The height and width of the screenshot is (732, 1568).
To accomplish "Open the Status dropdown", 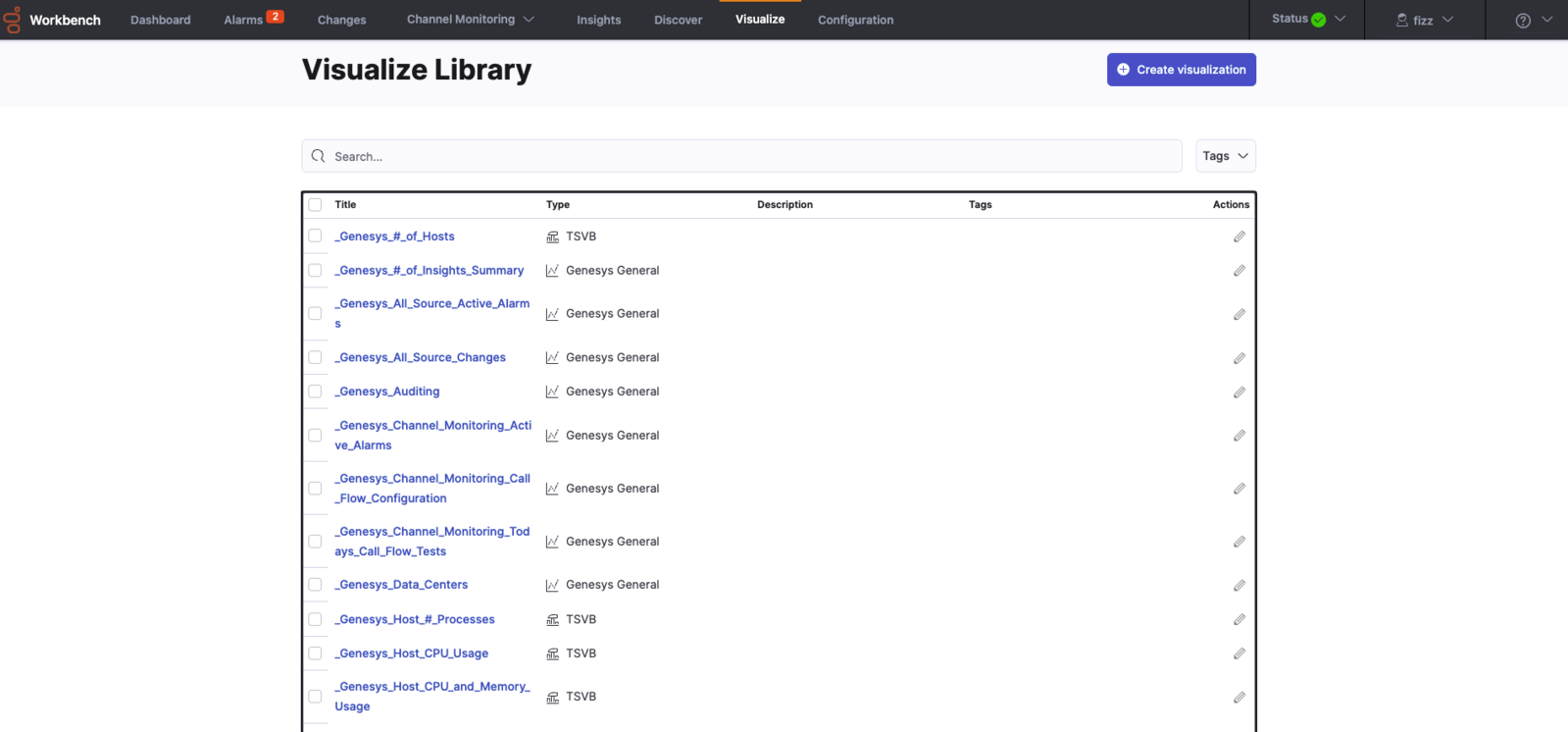I will (x=1309, y=19).
